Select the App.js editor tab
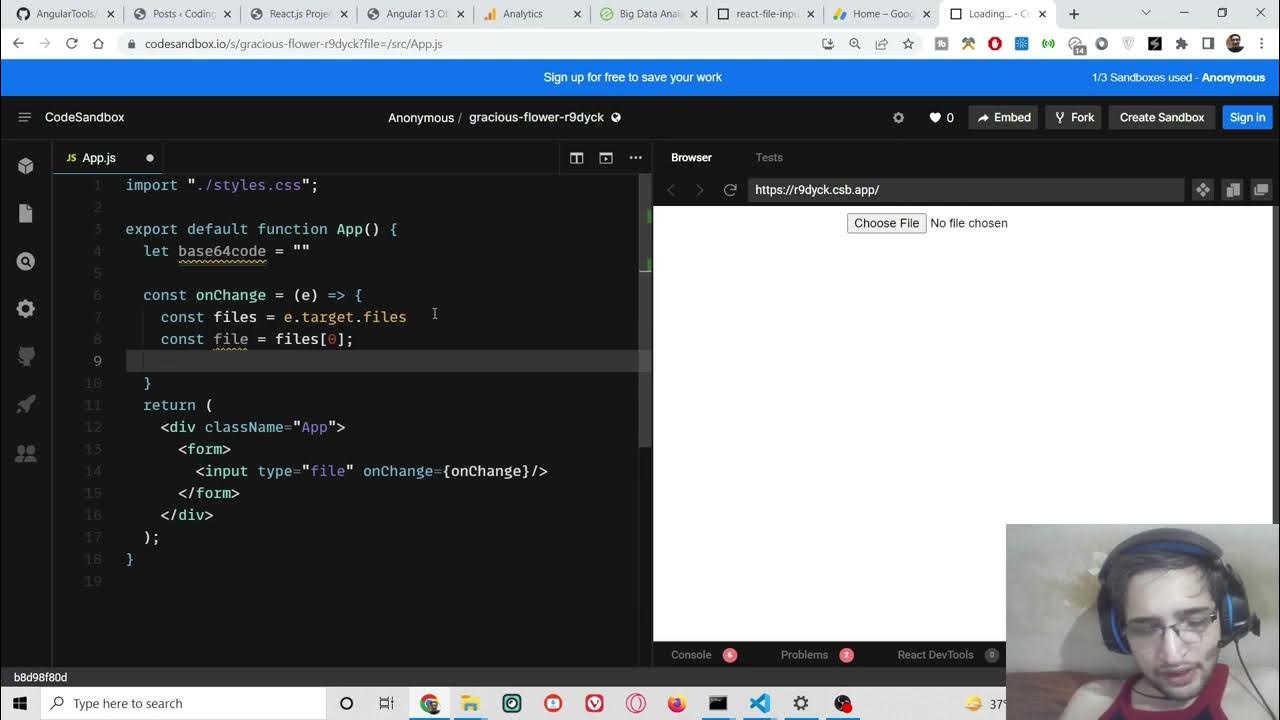1280x720 pixels. (x=98, y=158)
